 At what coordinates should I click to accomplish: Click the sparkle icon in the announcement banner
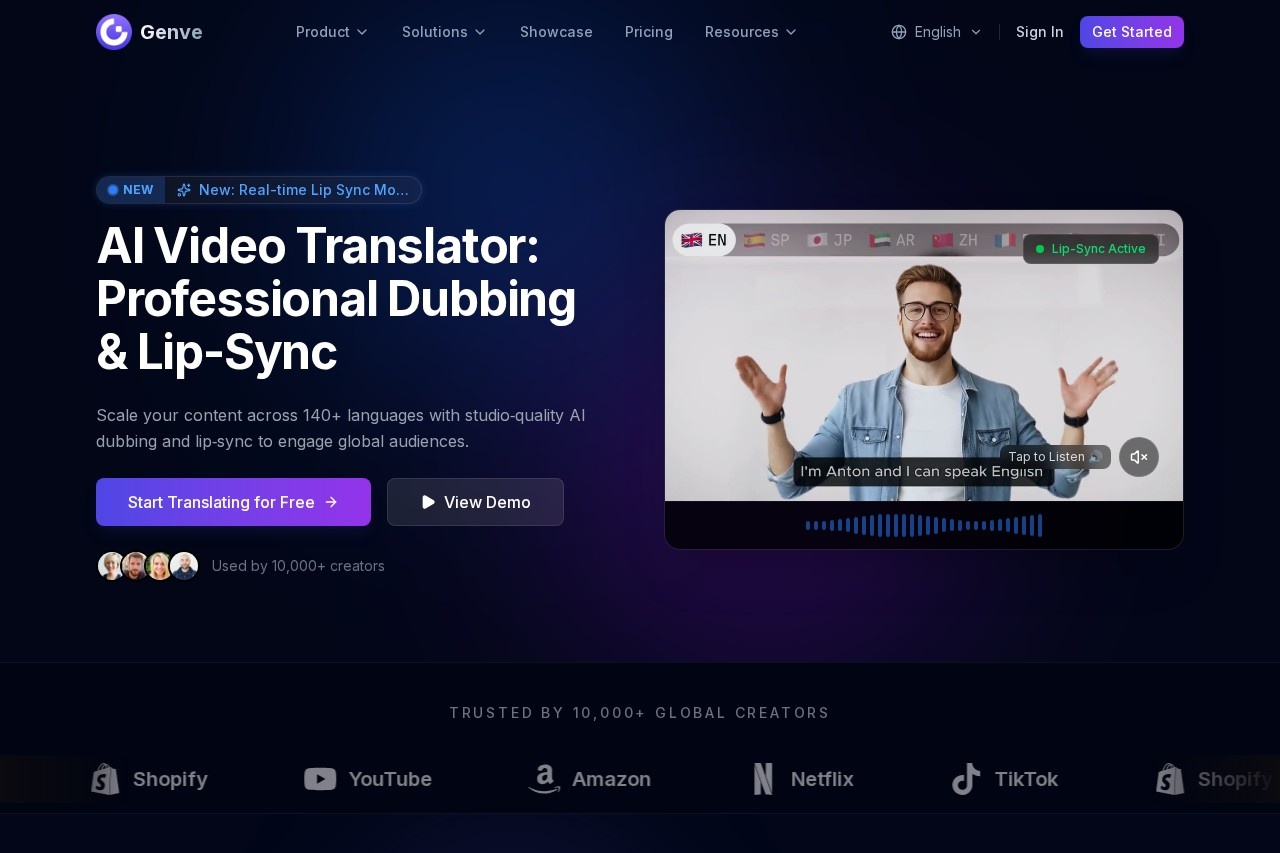pos(184,190)
